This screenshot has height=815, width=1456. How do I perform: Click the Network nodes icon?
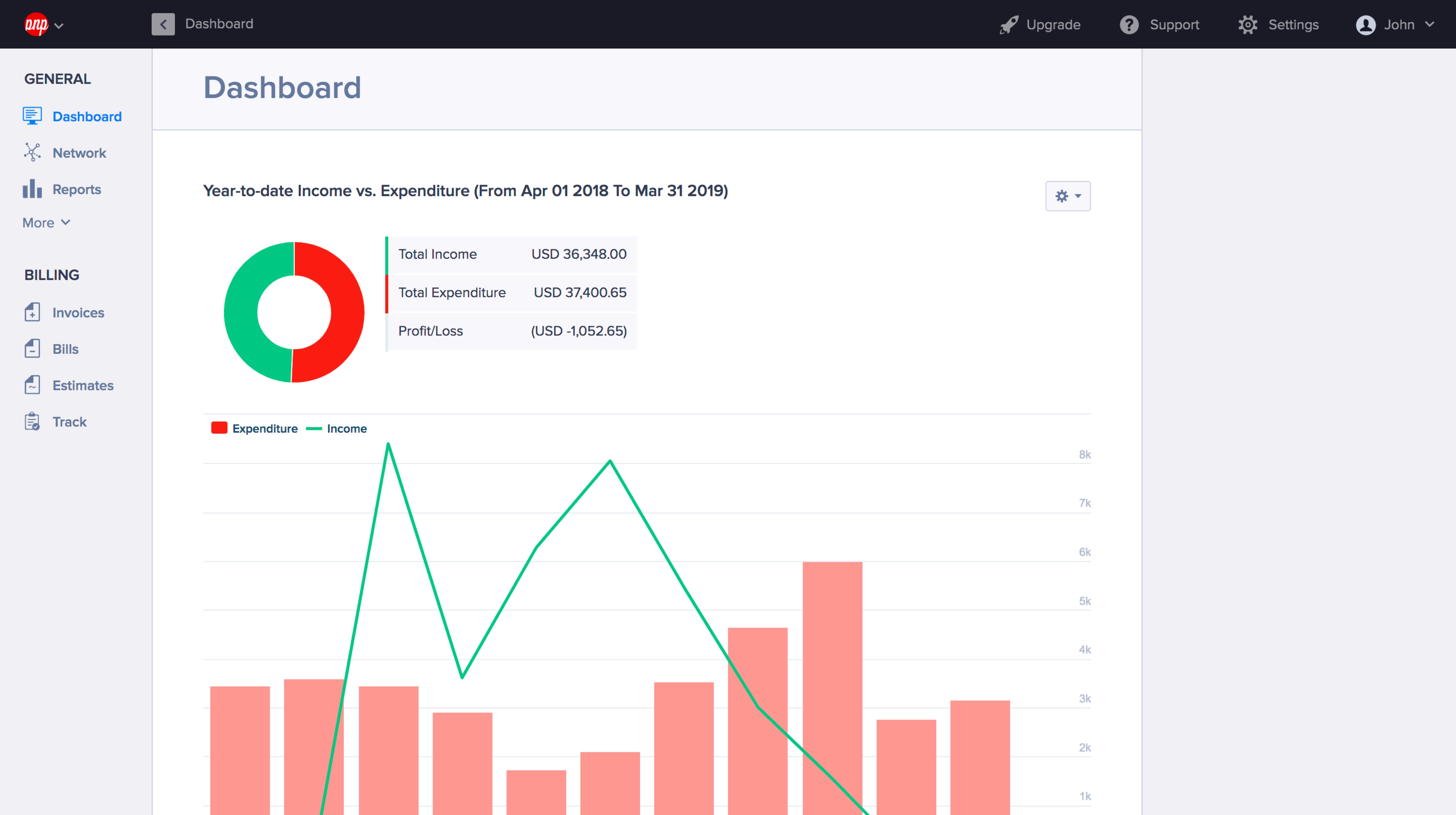32,152
